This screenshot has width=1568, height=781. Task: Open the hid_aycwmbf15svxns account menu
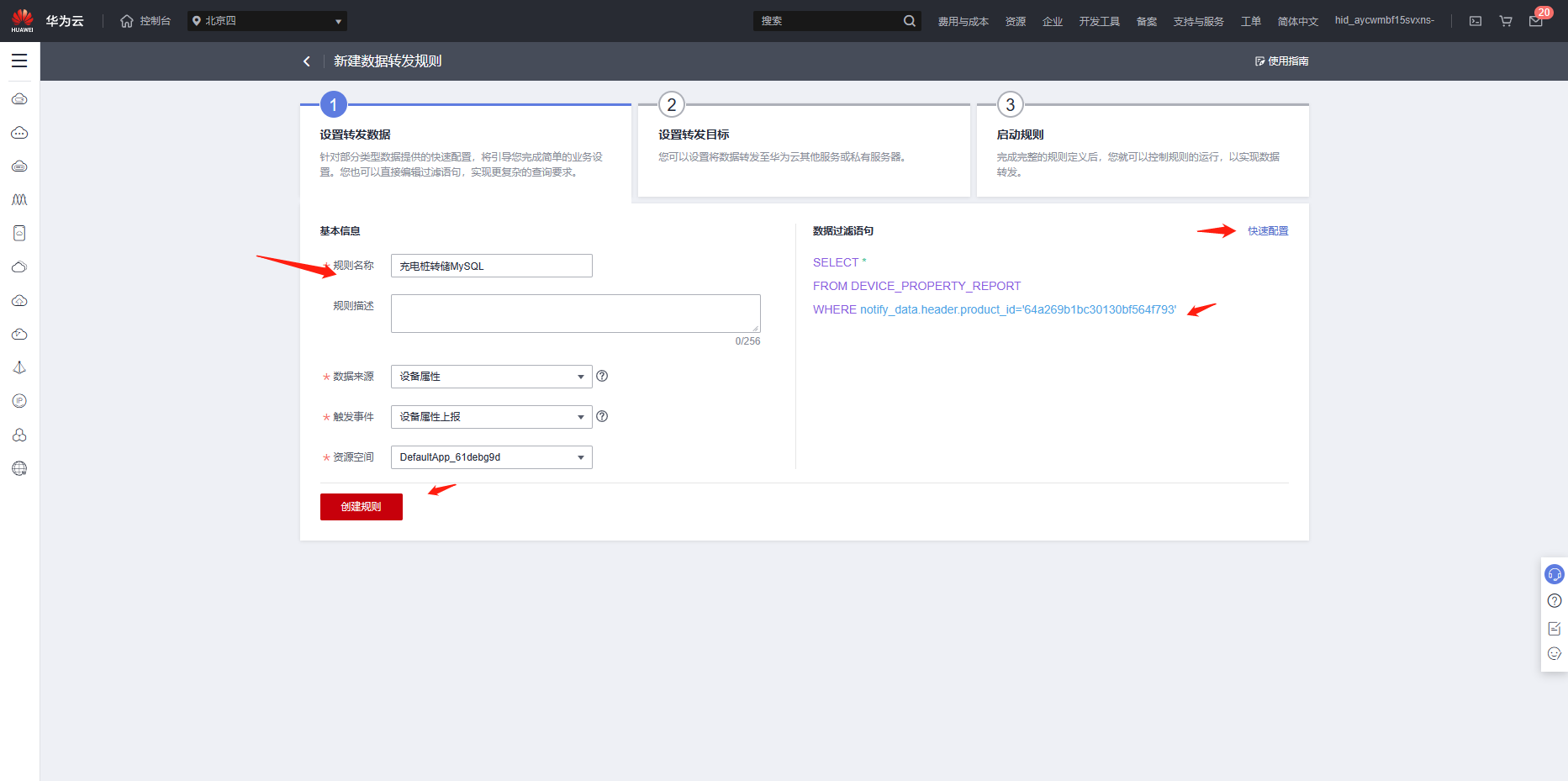click(x=1385, y=20)
